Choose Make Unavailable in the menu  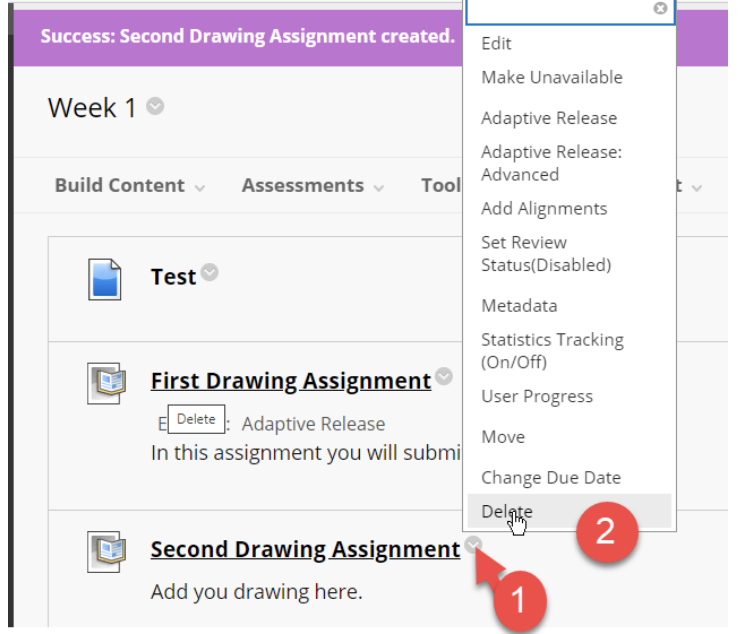pyautogui.click(x=551, y=77)
